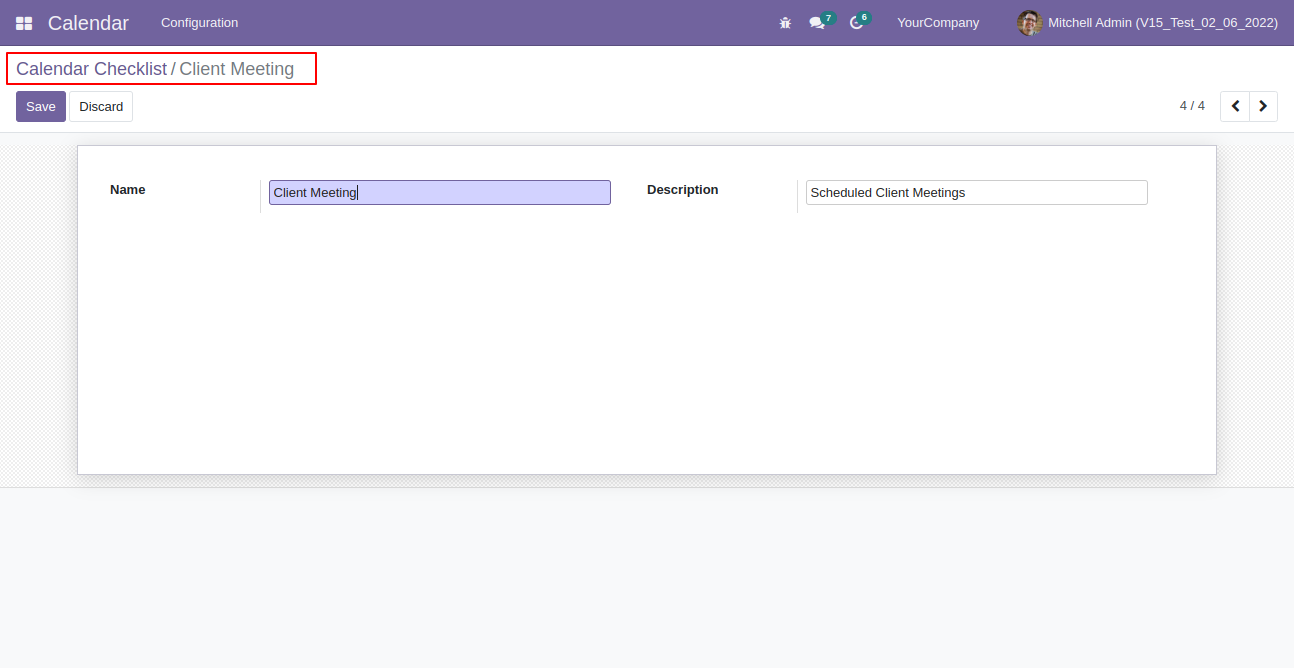The image size is (1294, 668).
Task: Click the Client Meeting breadcrumb text
Action: (x=236, y=69)
